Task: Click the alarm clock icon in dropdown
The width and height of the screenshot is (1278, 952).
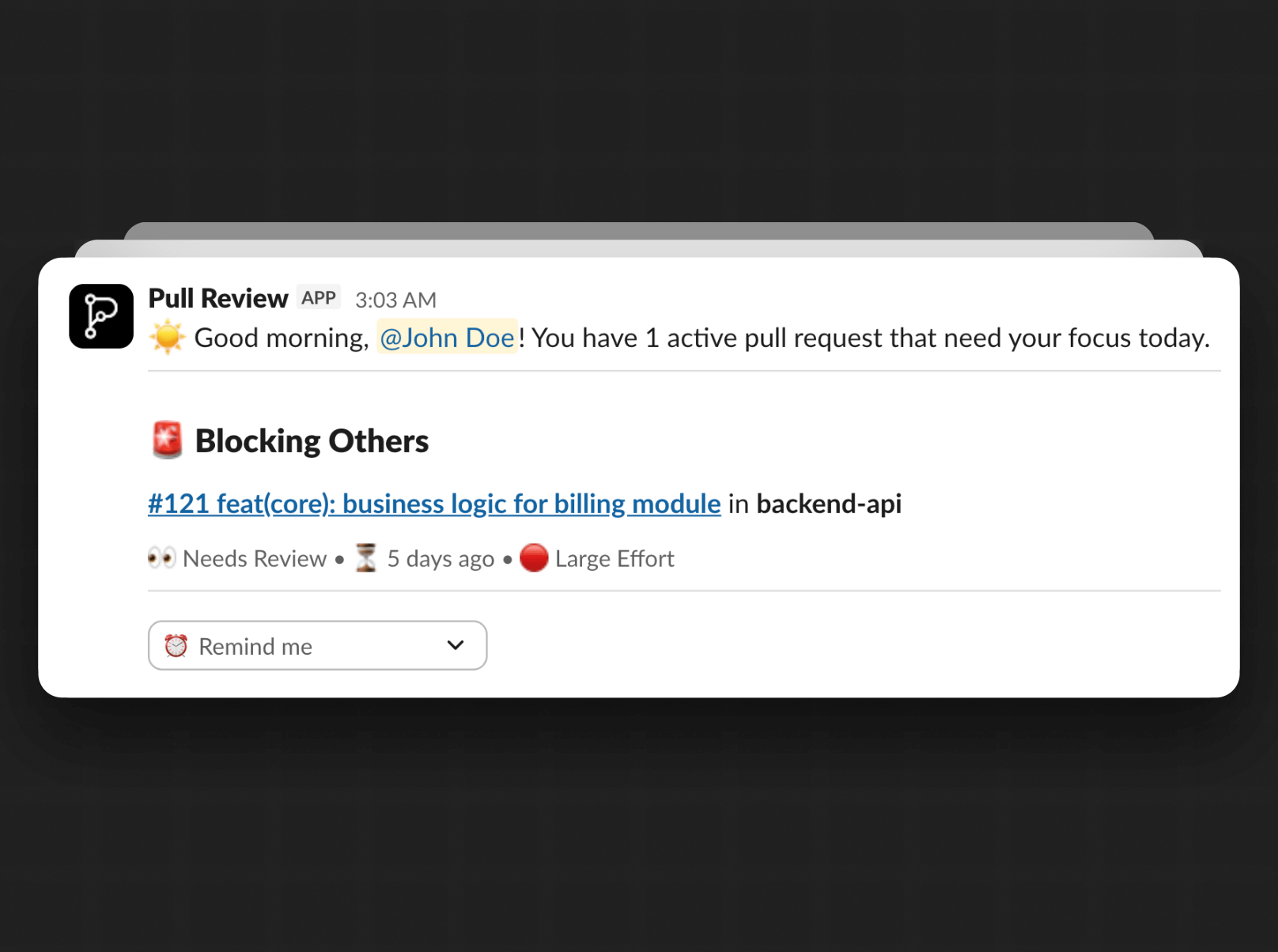Action: 176,646
